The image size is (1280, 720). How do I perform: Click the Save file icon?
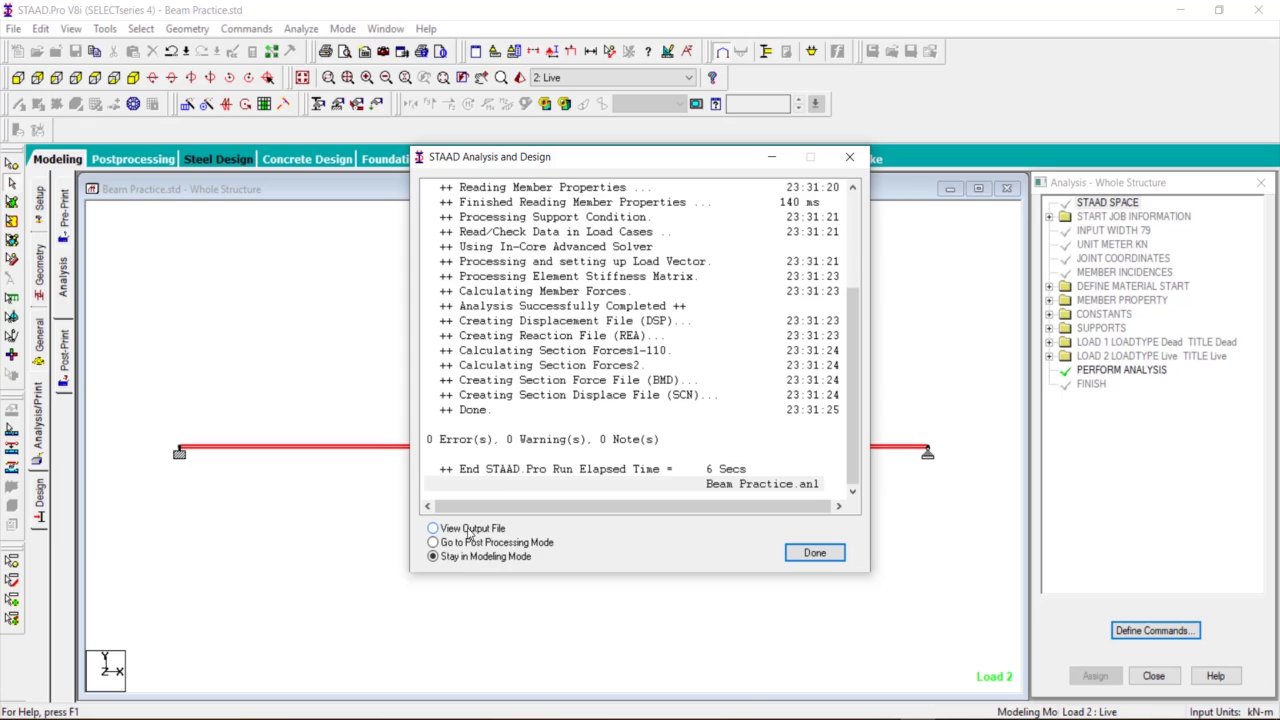pos(75,52)
